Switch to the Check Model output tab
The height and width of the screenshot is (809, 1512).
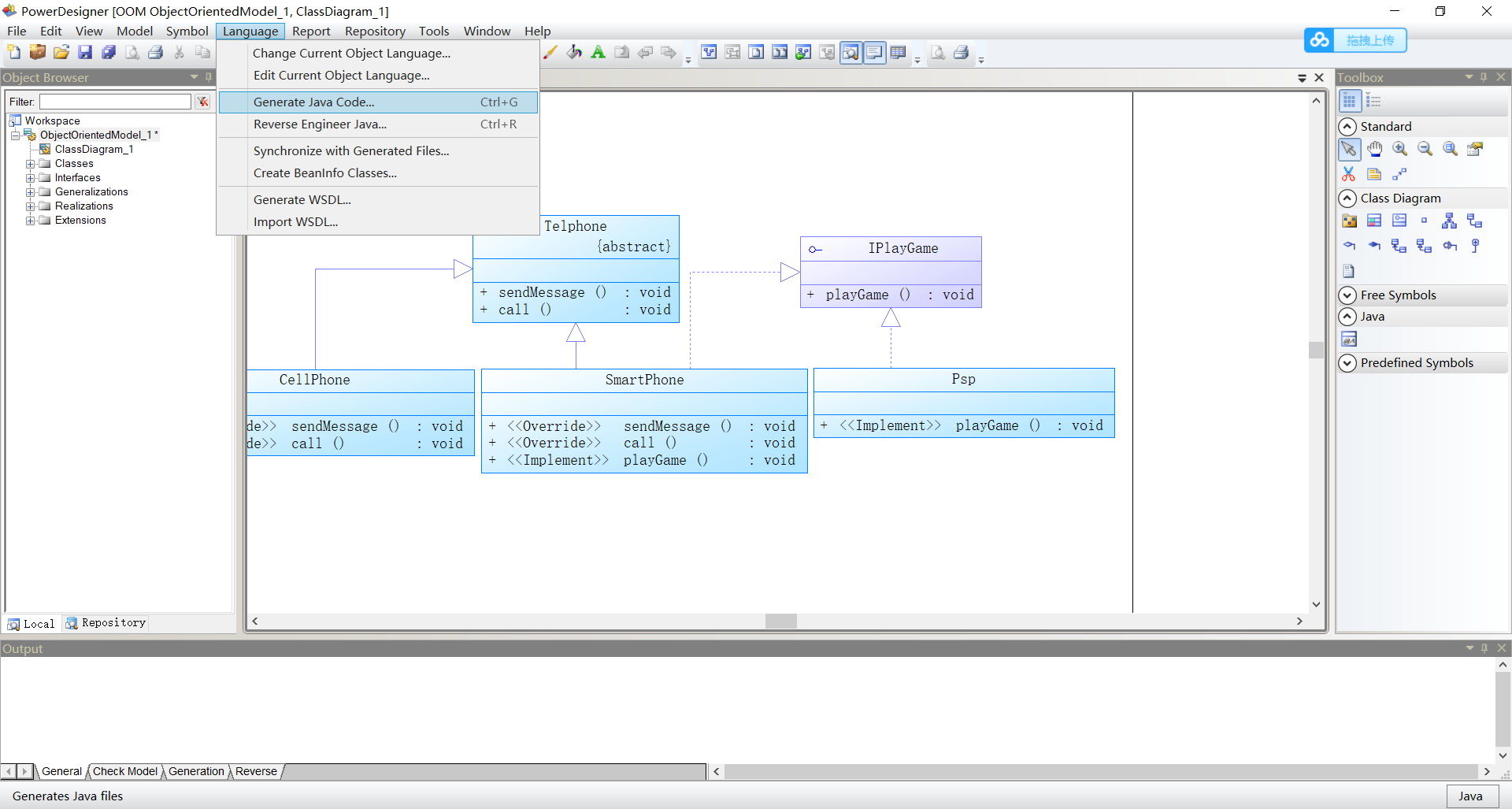pyautogui.click(x=124, y=772)
